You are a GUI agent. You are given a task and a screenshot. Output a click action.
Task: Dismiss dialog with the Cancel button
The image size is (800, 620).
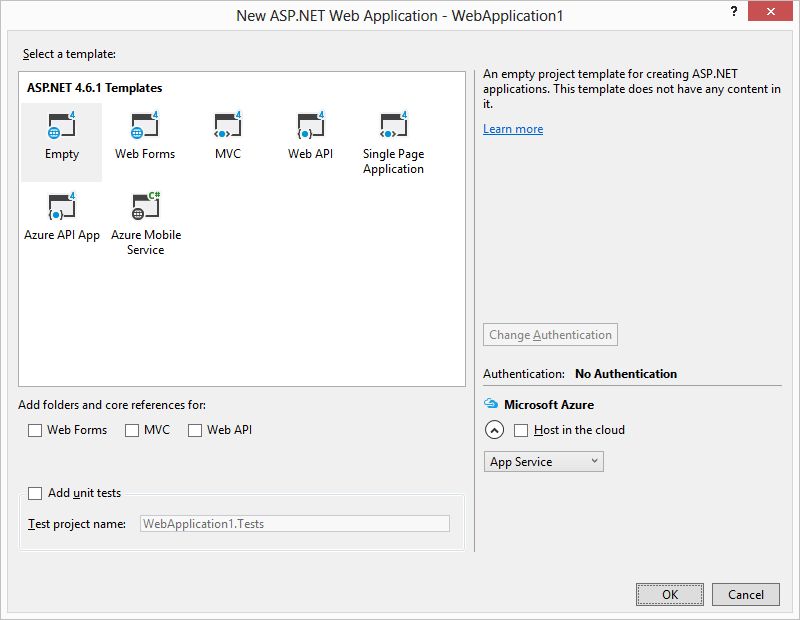click(x=745, y=594)
